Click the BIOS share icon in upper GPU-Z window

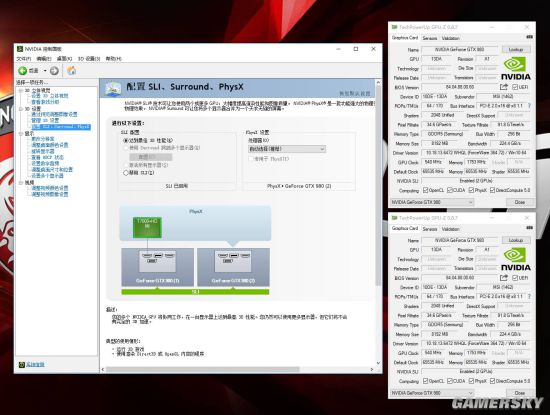(504, 87)
